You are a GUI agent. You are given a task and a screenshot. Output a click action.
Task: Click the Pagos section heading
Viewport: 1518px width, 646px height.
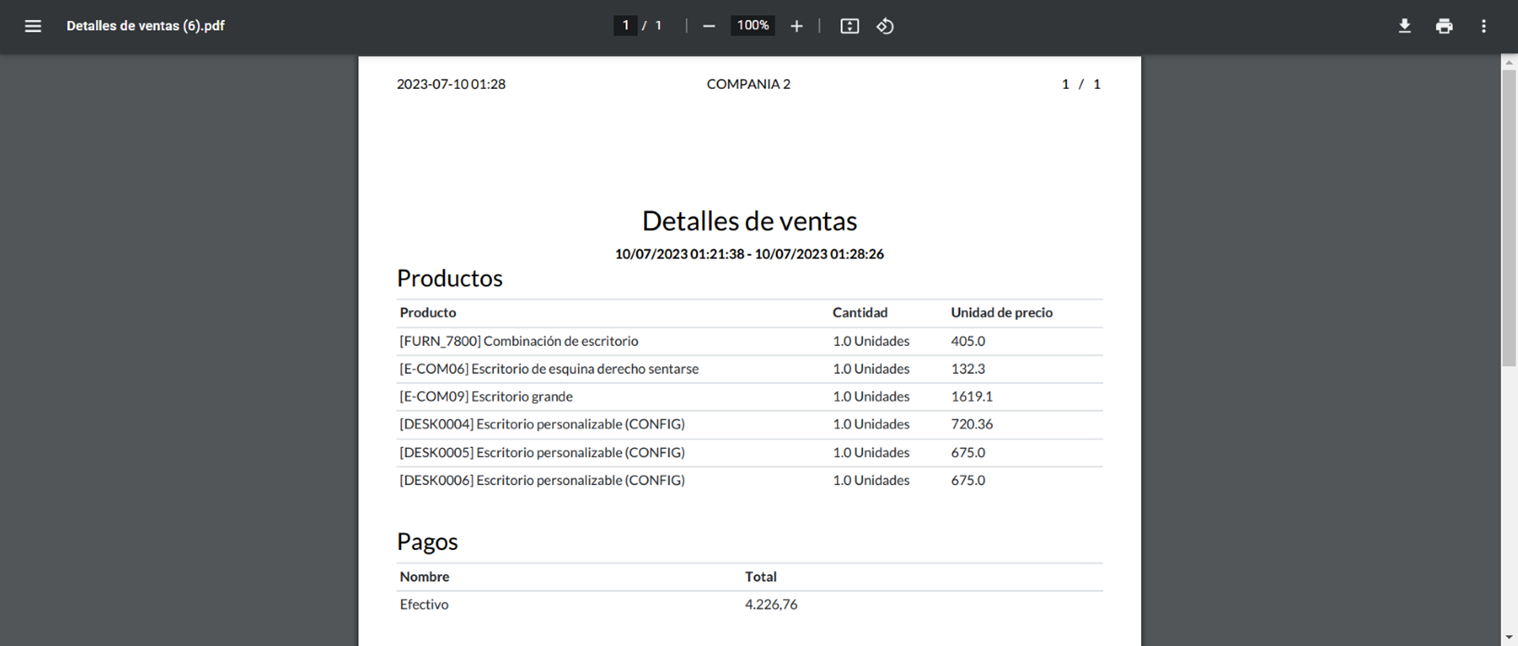tap(427, 542)
